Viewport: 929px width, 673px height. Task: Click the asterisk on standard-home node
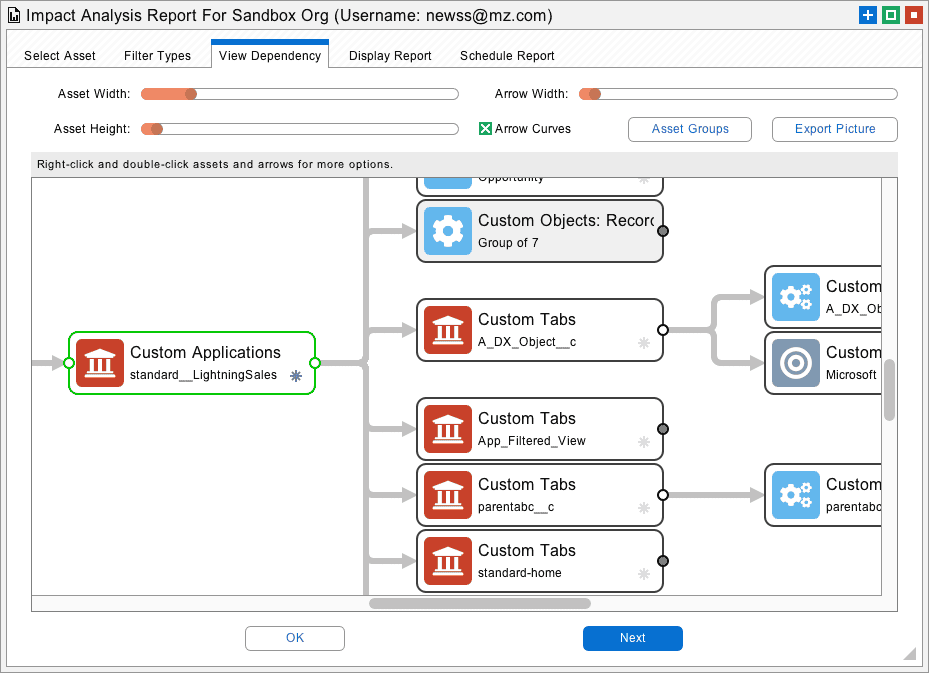[644, 573]
